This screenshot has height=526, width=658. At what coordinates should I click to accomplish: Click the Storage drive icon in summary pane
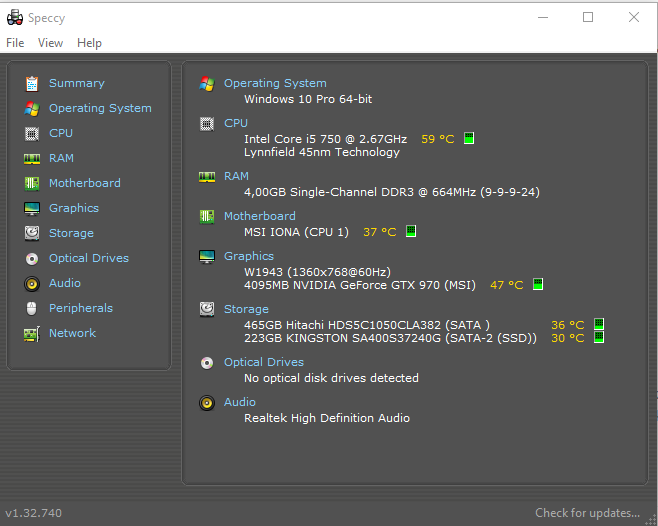point(207,309)
